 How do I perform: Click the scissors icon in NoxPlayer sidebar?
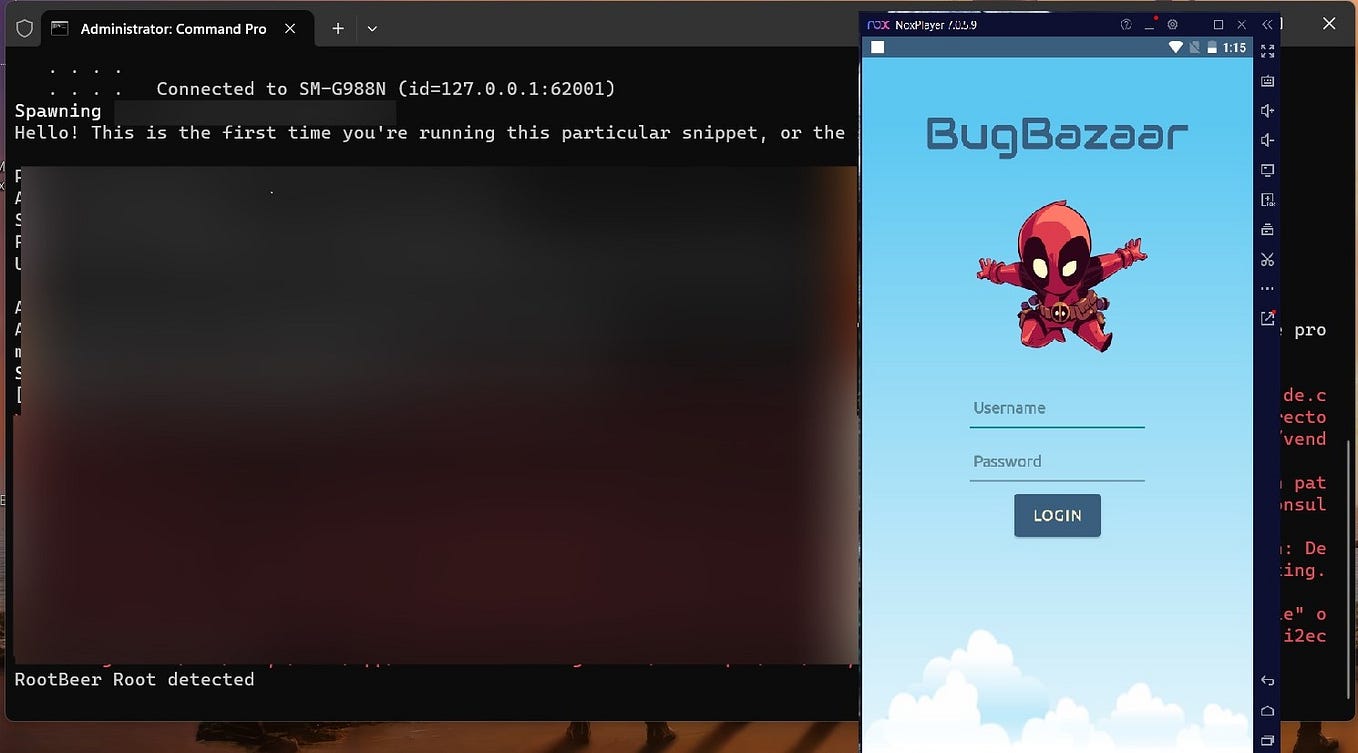1267,259
